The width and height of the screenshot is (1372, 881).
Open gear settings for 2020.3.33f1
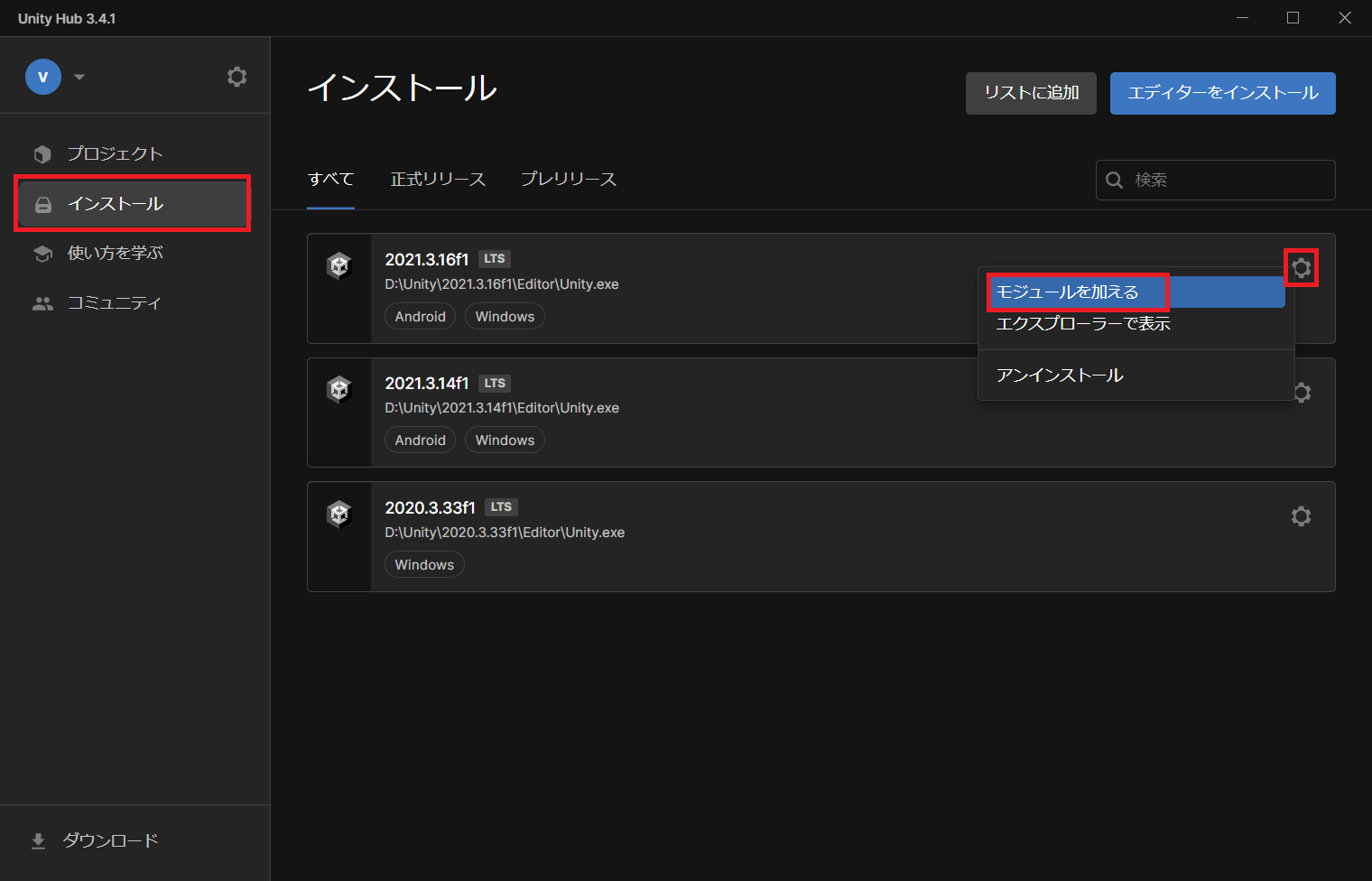click(1301, 516)
